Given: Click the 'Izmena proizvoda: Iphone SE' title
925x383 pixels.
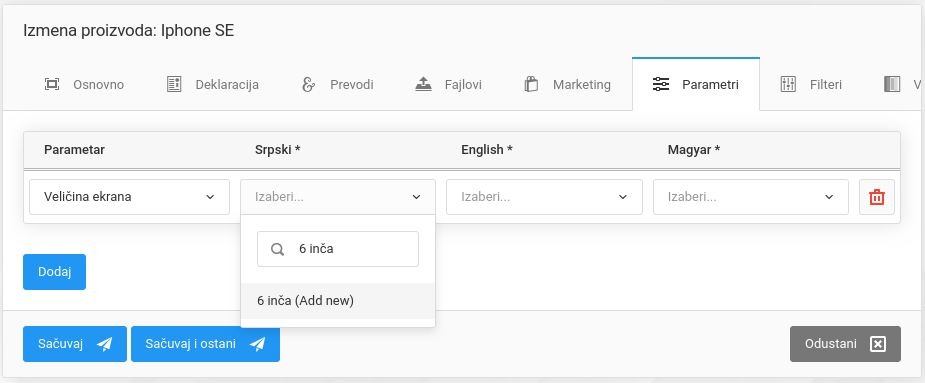Looking at the screenshot, I should click(x=129, y=31).
